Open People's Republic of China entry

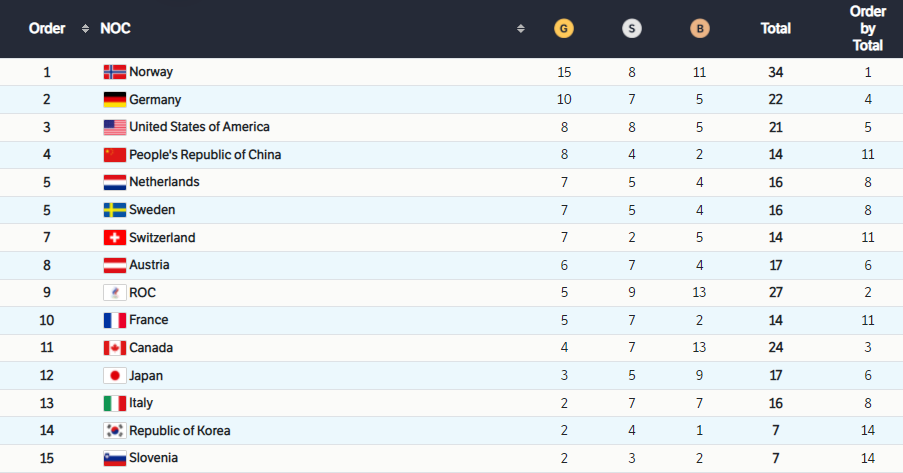[205, 155]
